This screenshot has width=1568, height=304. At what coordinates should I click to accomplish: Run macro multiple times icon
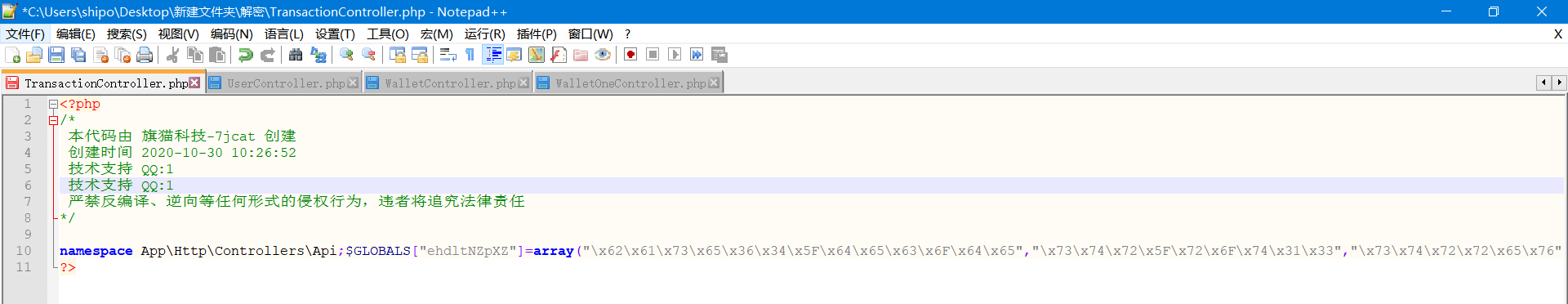point(697,55)
